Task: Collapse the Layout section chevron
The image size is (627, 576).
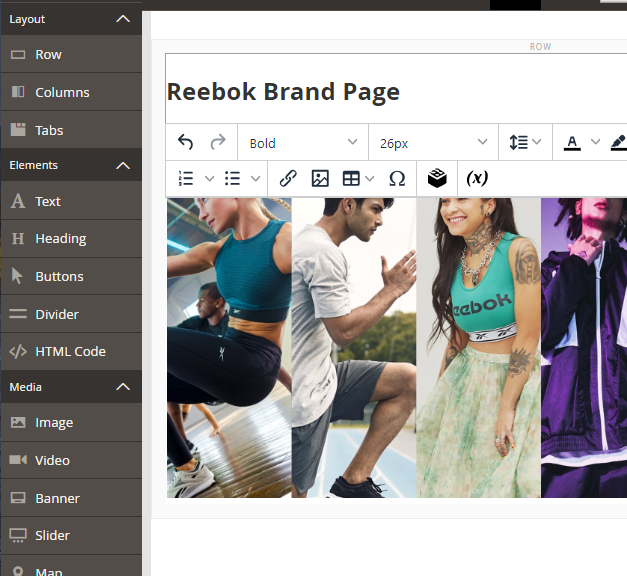Action: point(123,19)
